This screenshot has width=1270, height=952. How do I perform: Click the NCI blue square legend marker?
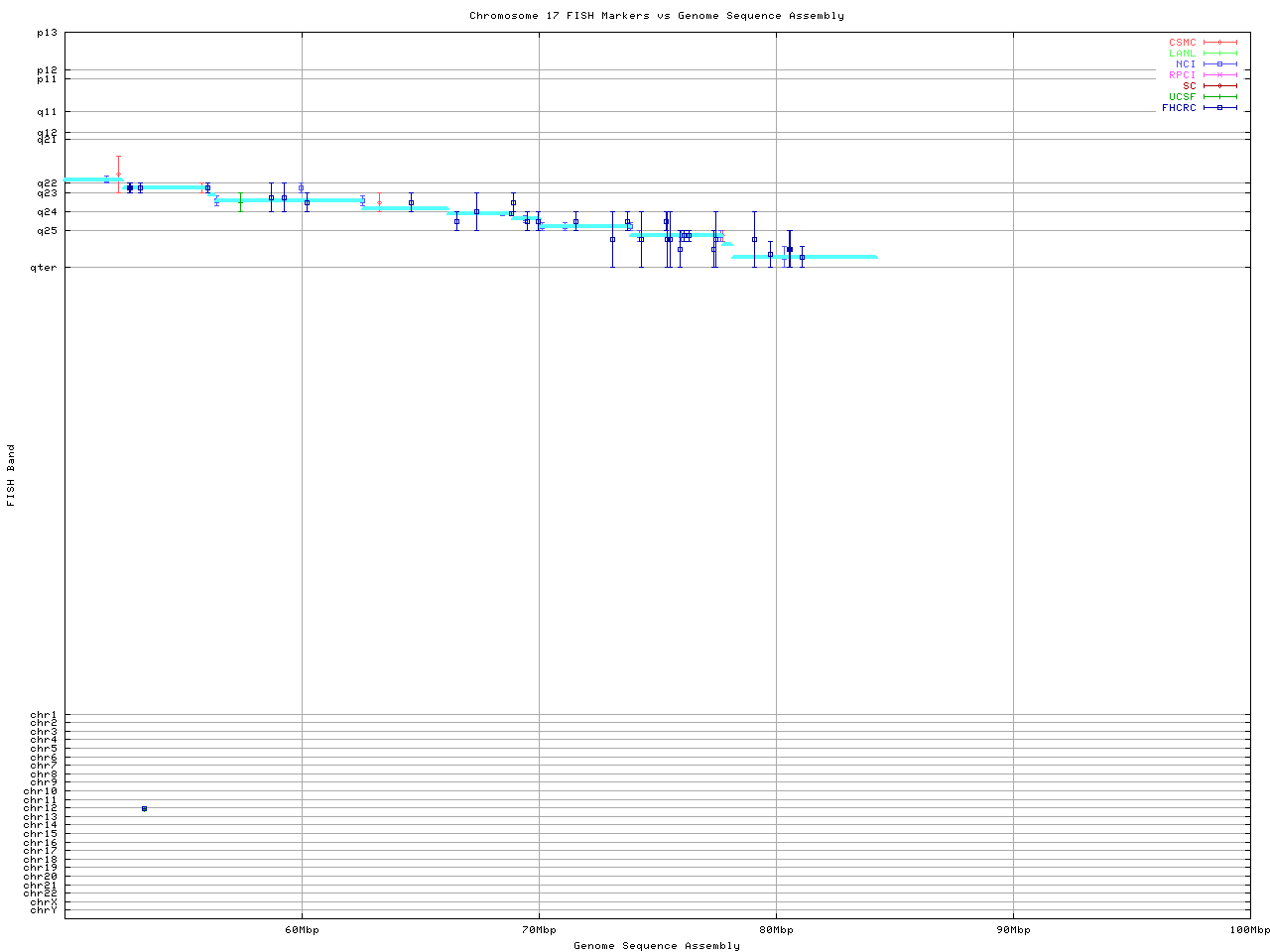coord(1219,64)
